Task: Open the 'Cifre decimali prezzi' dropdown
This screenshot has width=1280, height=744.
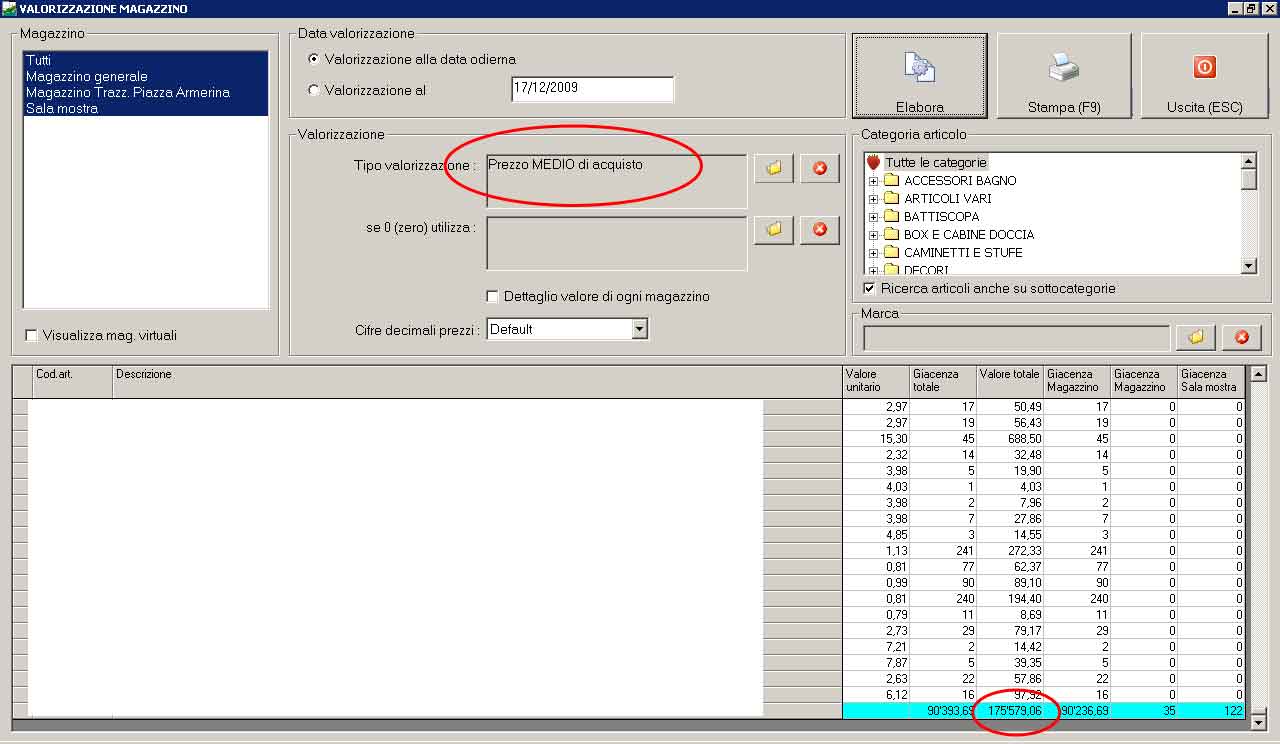Action: (x=640, y=329)
